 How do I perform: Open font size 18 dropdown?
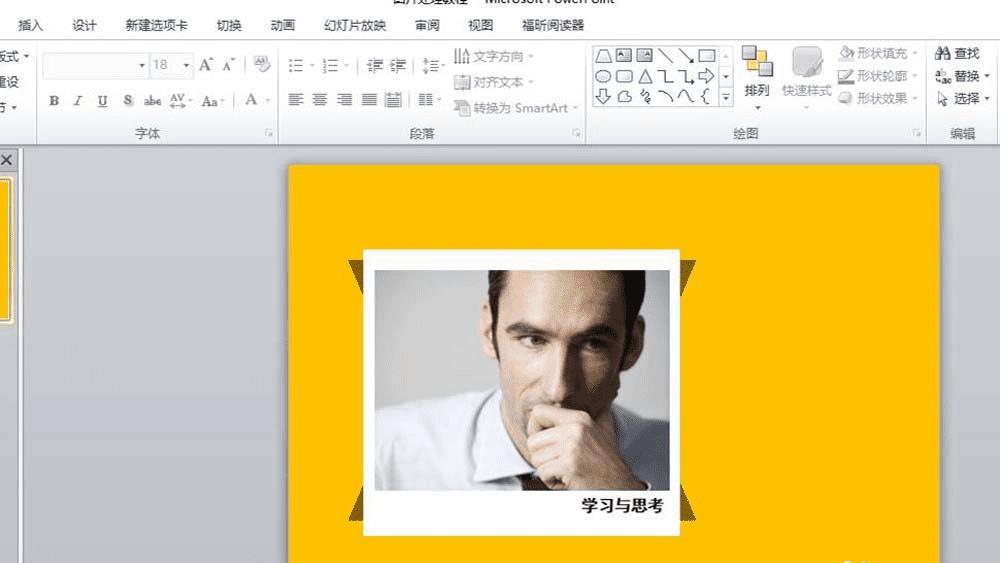coord(186,65)
